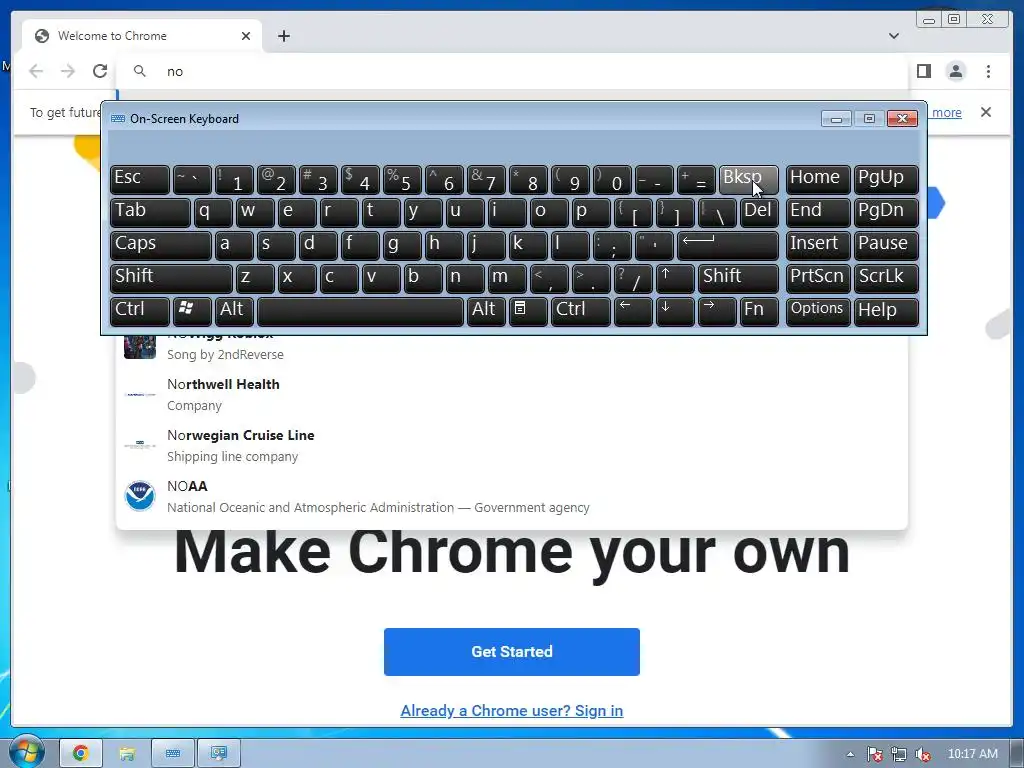1024x768 pixels.
Task: Dismiss the info bar with its X
Action: coord(986,112)
